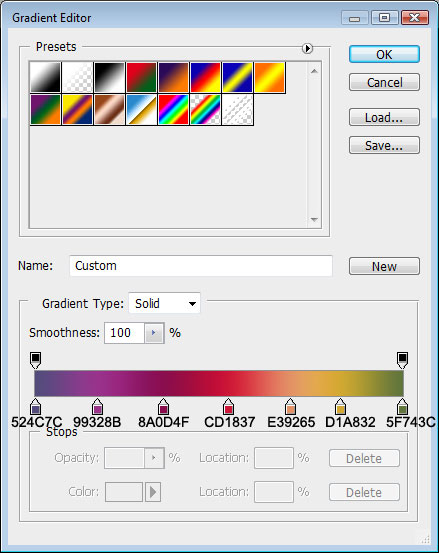Click the Load... button

(384, 117)
